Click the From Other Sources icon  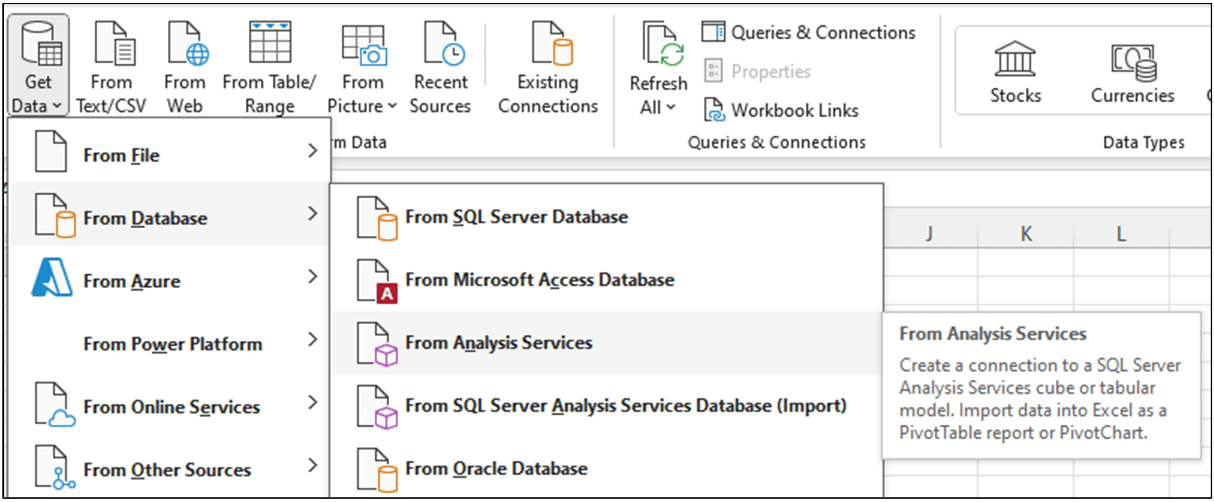point(54,468)
